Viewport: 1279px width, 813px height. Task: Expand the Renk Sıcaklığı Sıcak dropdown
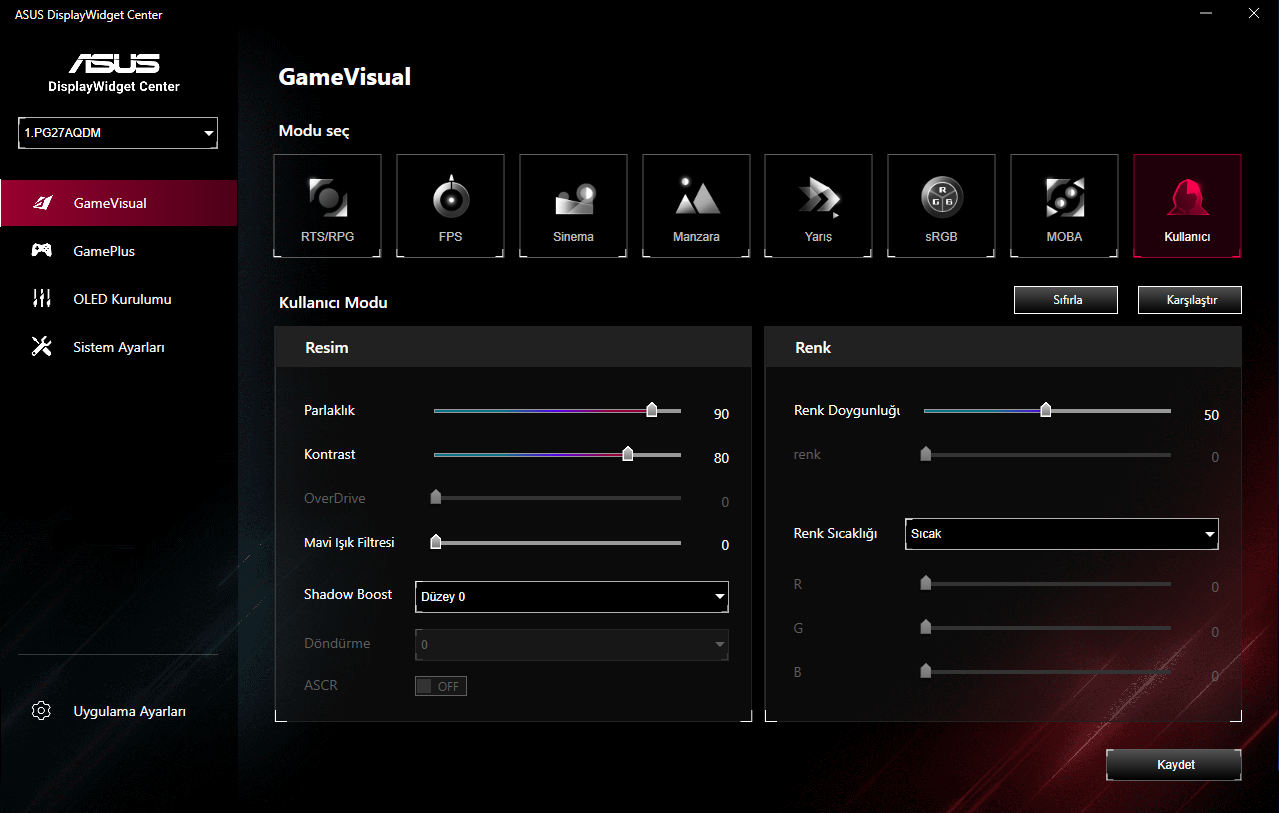1062,534
